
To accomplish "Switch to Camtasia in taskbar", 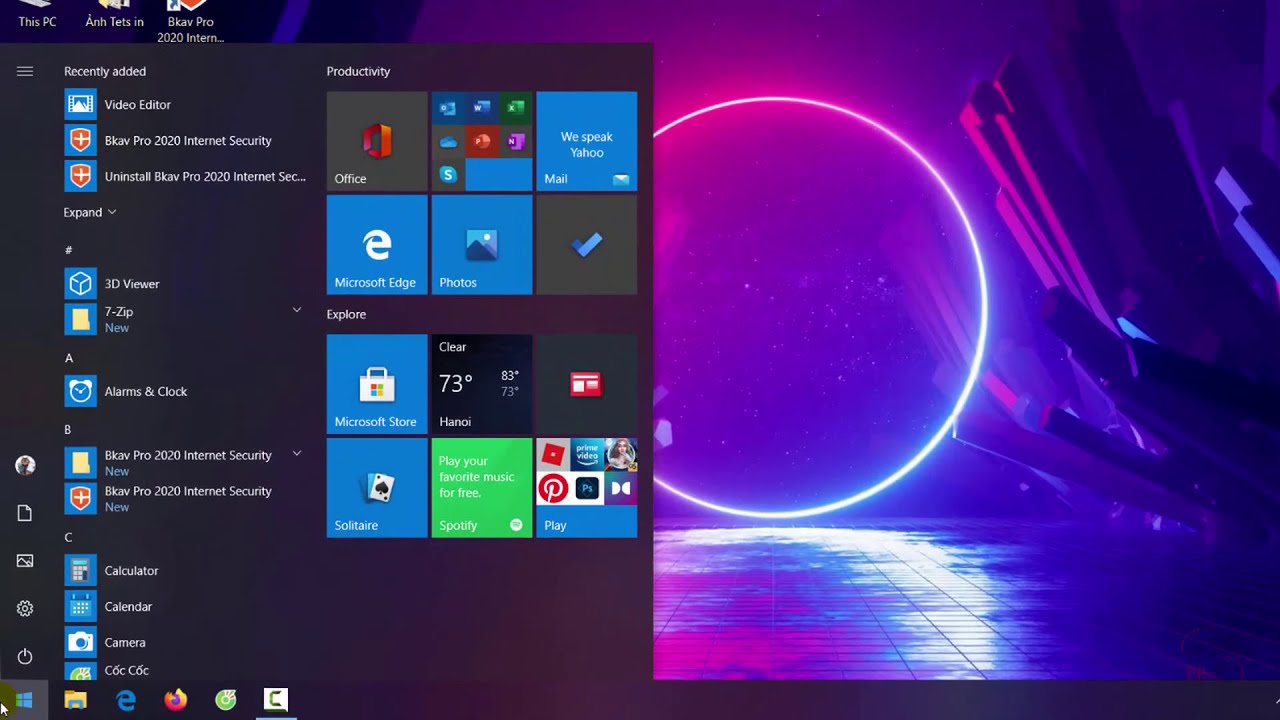I will coord(276,700).
